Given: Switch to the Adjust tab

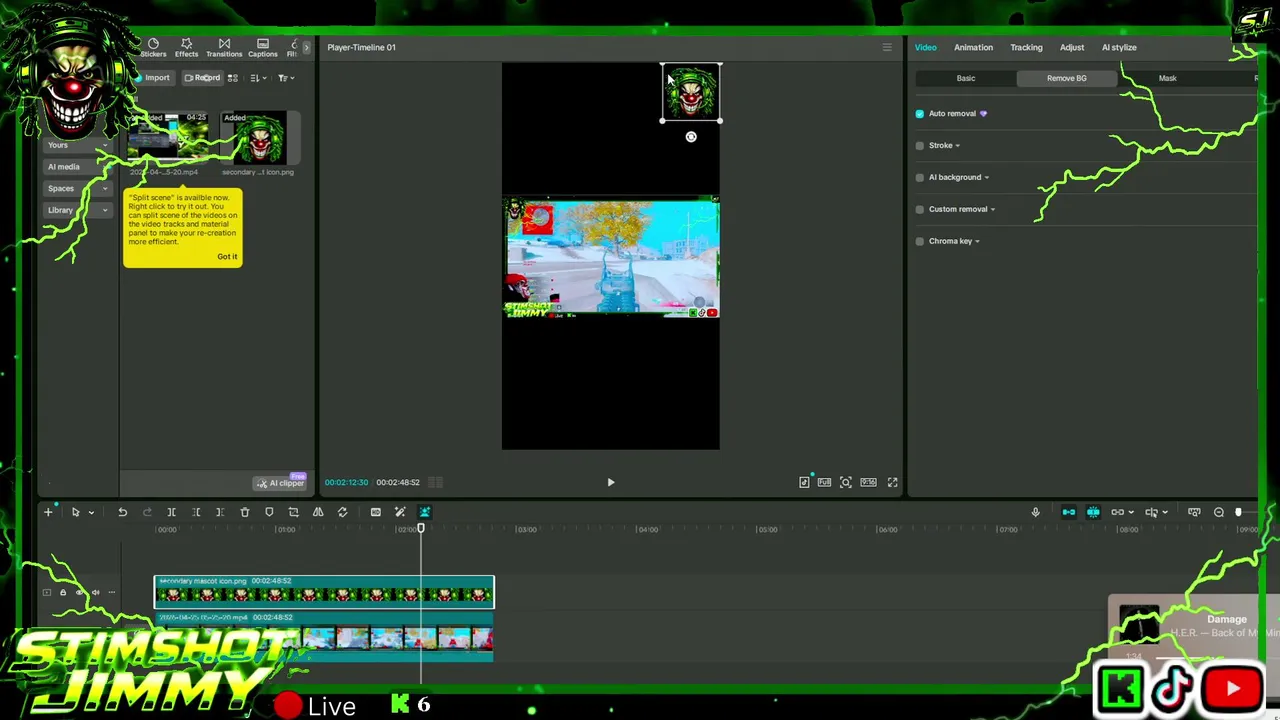Looking at the screenshot, I should tap(1072, 47).
